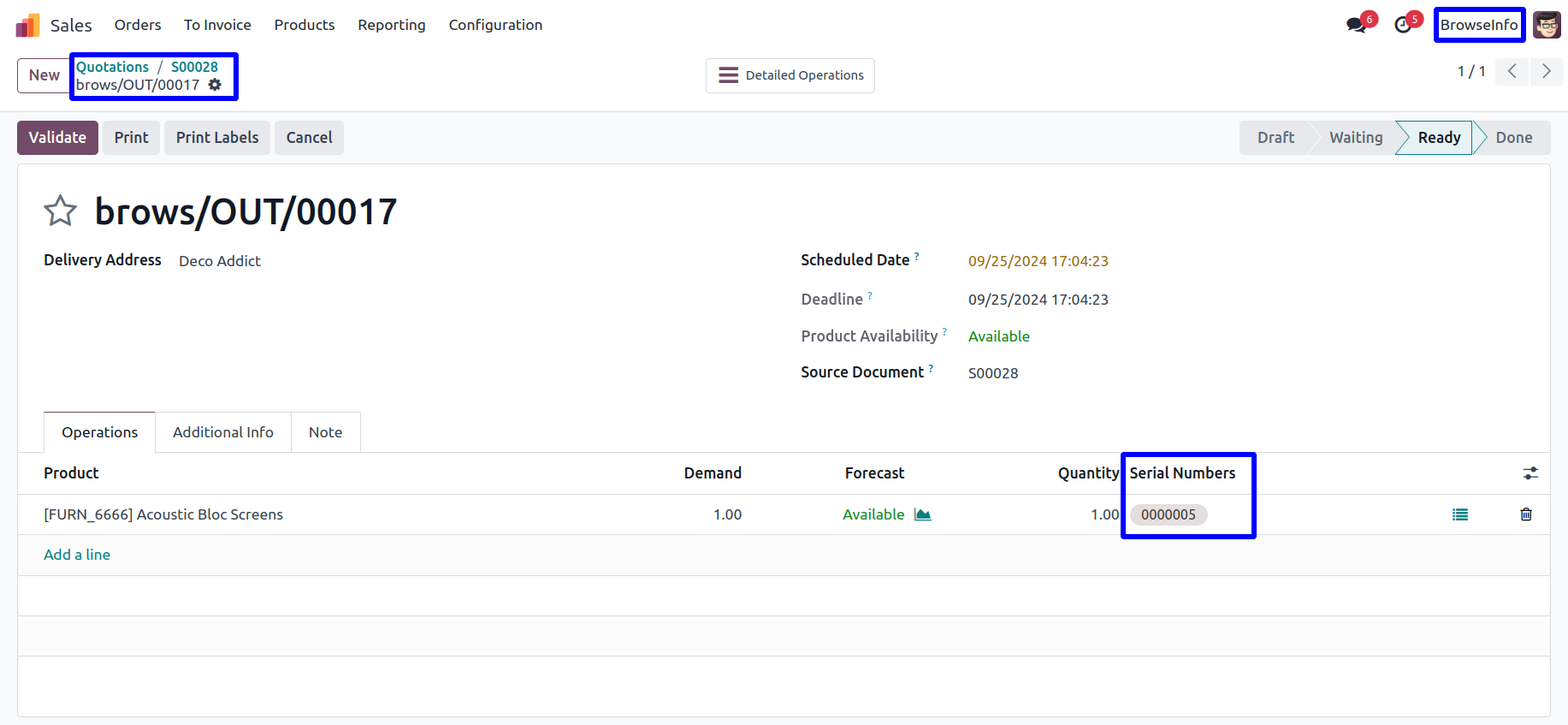
Task: Click the Deadline date value
Action: [1038, 300]
